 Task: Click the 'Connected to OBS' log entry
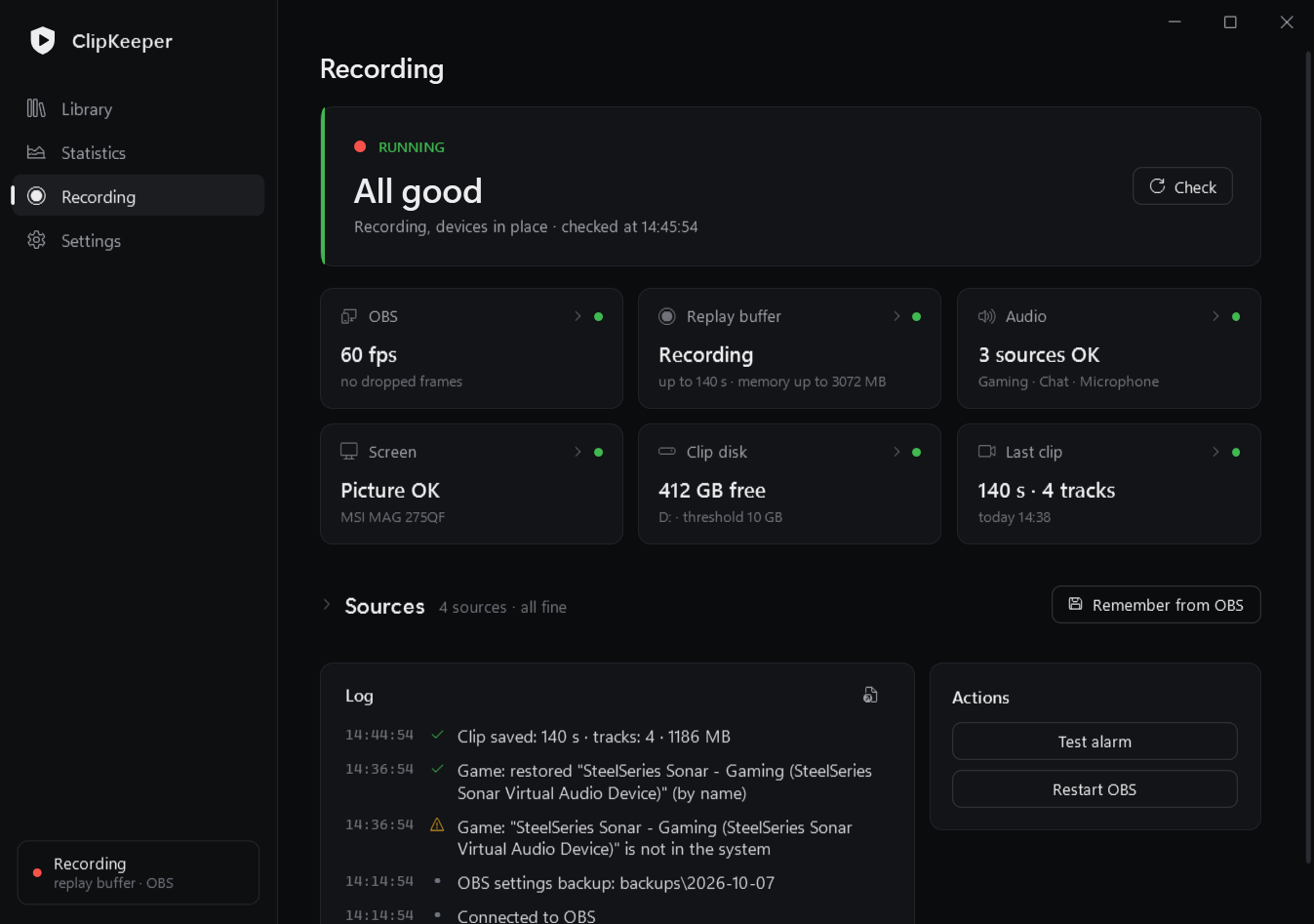[x=527, y=915]
